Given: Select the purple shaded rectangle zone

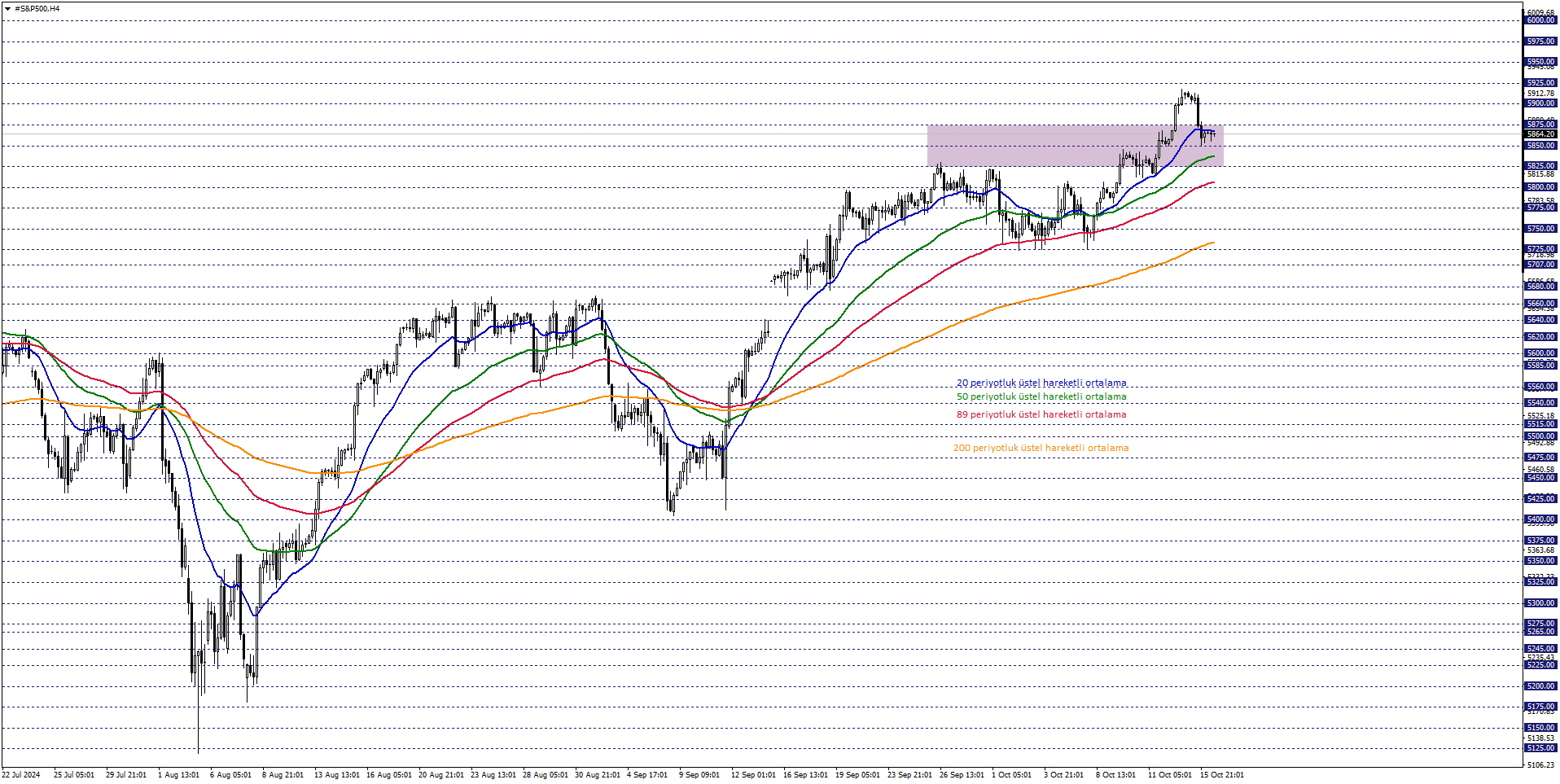Looking at the screenshot, I should pyautogui.click(x=1075, y=146).
